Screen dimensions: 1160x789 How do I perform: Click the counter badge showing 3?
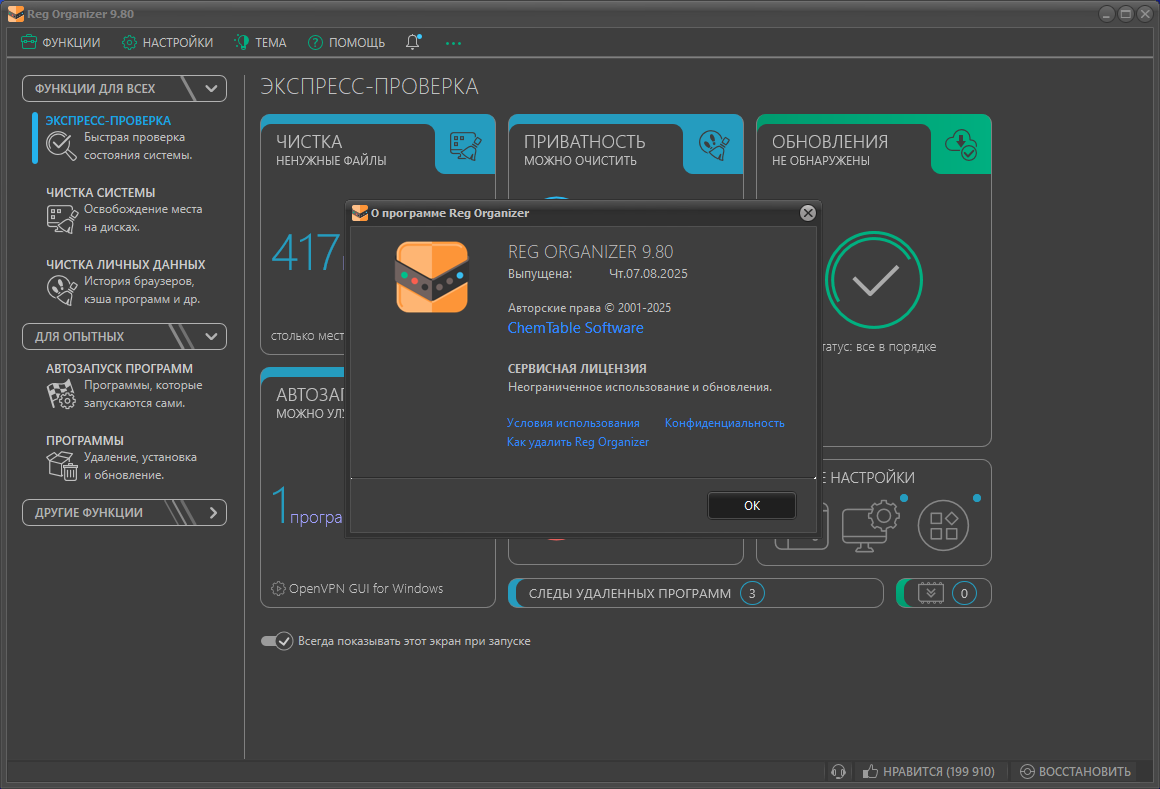752,593
